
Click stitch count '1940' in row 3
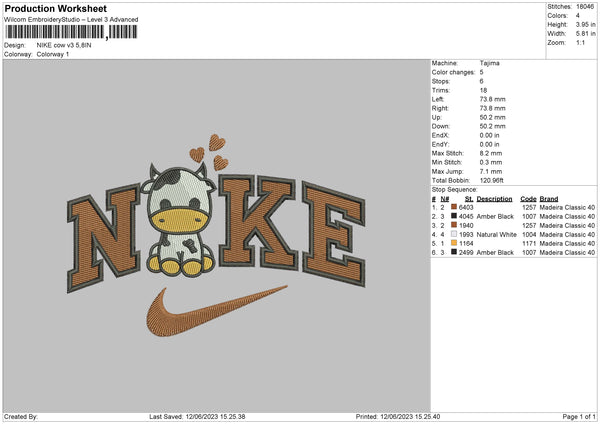pos(466,225)
